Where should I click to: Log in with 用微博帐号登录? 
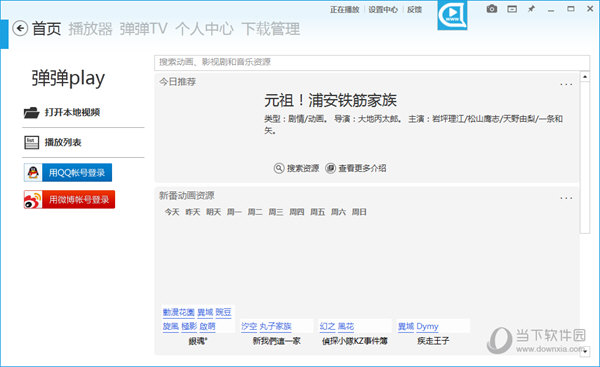pos(69,199)
